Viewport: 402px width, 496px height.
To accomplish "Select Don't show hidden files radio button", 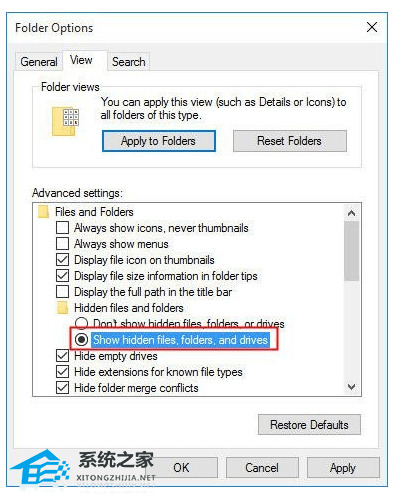I will click(x=81, y=323).
